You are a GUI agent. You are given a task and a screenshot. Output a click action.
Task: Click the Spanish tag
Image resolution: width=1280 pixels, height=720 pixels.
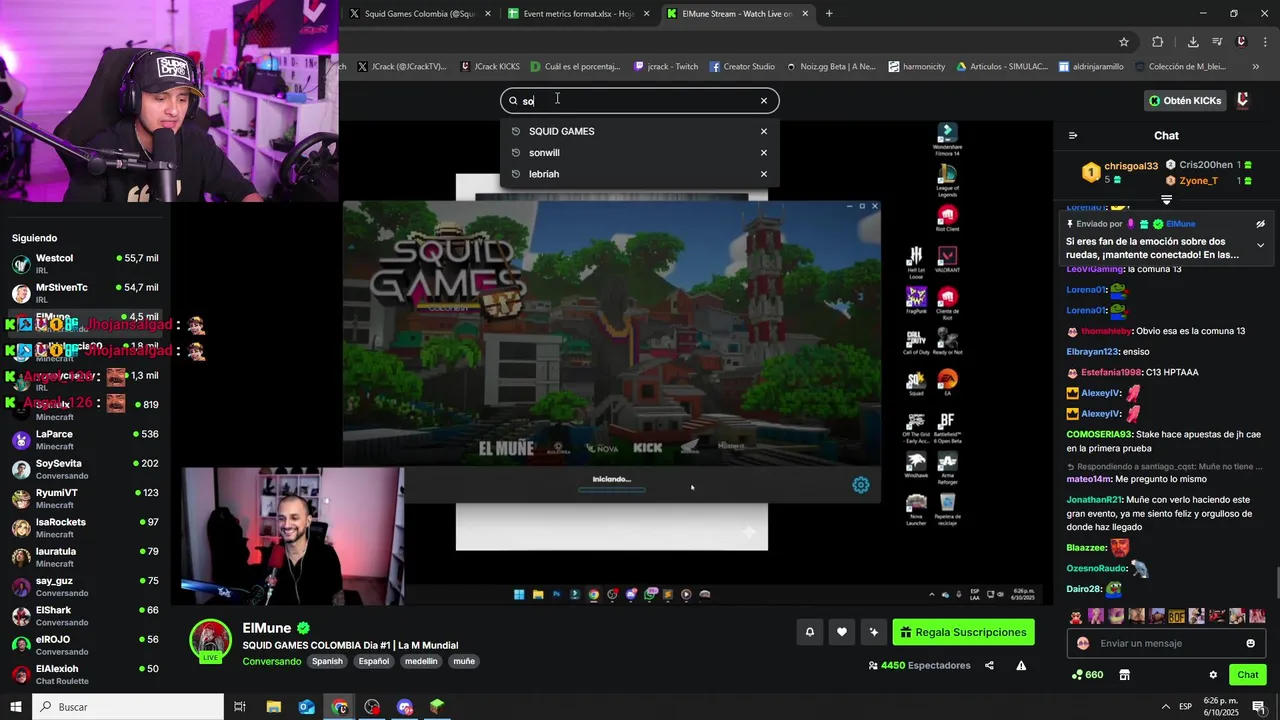pos(327,661)
